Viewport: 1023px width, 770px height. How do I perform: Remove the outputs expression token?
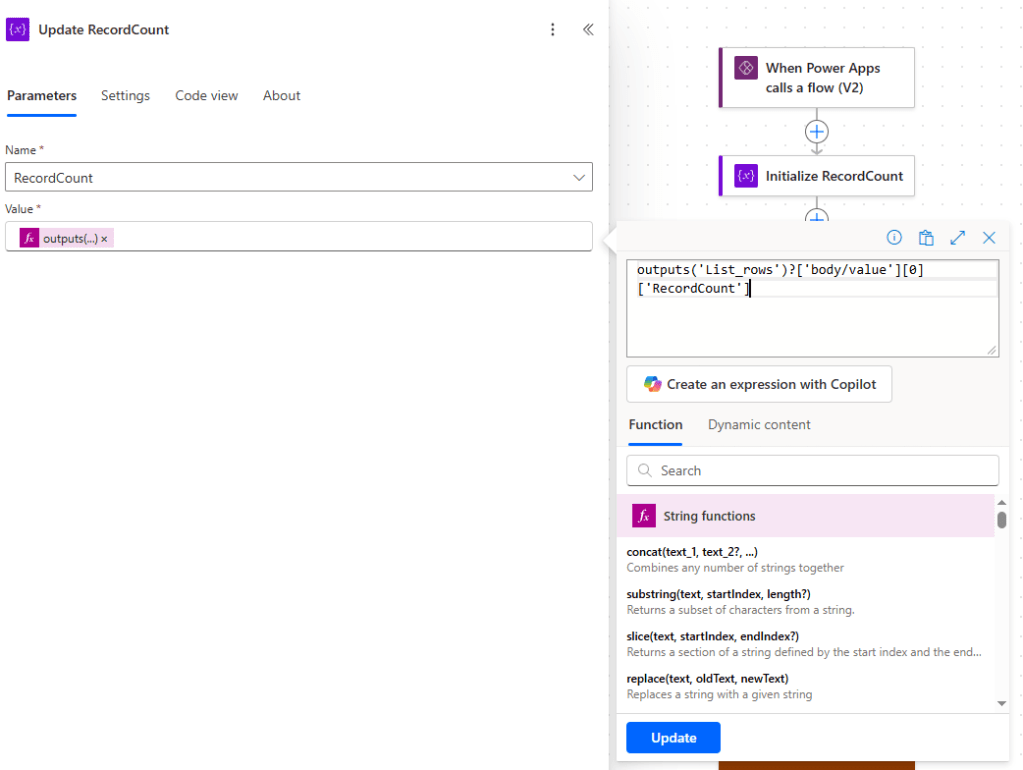click(x=103, y=236)
